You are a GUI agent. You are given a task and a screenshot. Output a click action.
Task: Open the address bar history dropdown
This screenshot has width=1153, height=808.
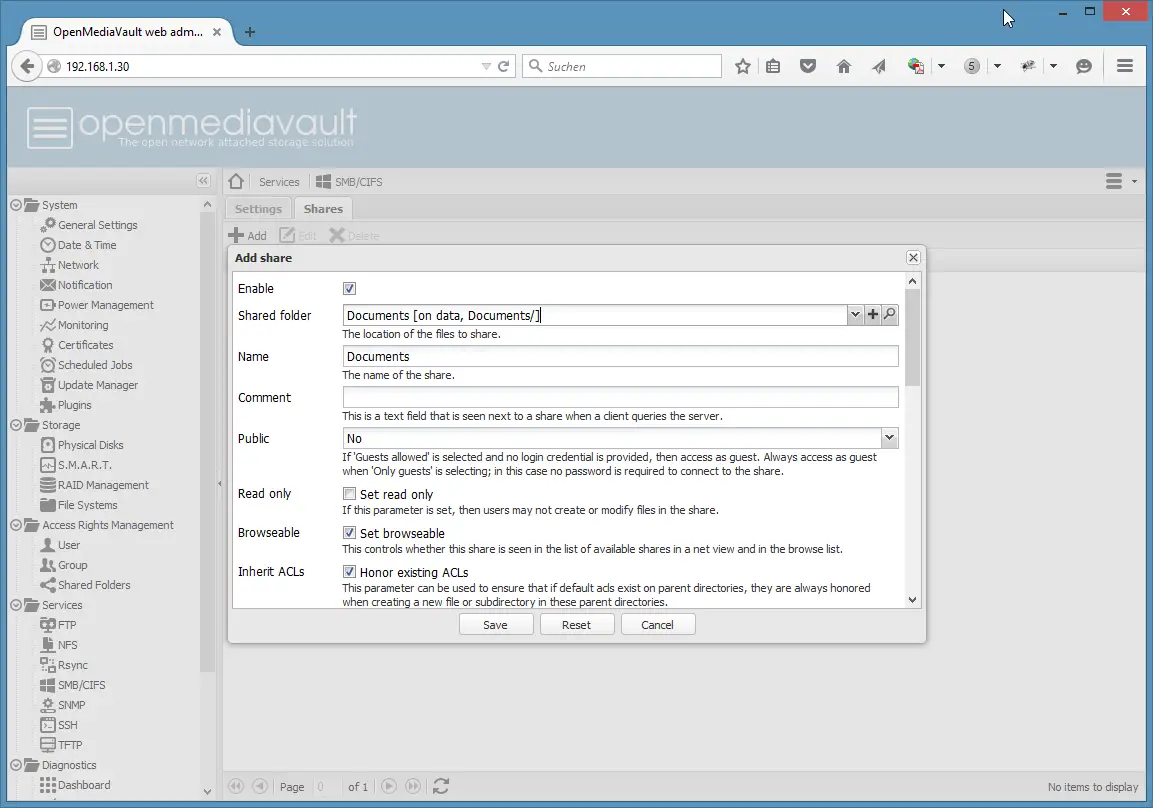486,66
